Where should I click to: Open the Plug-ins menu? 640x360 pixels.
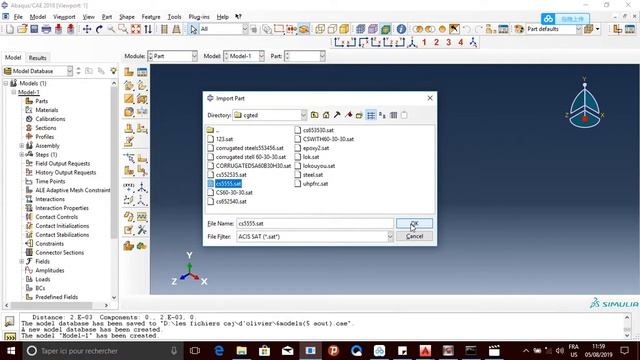coord(199,17)
